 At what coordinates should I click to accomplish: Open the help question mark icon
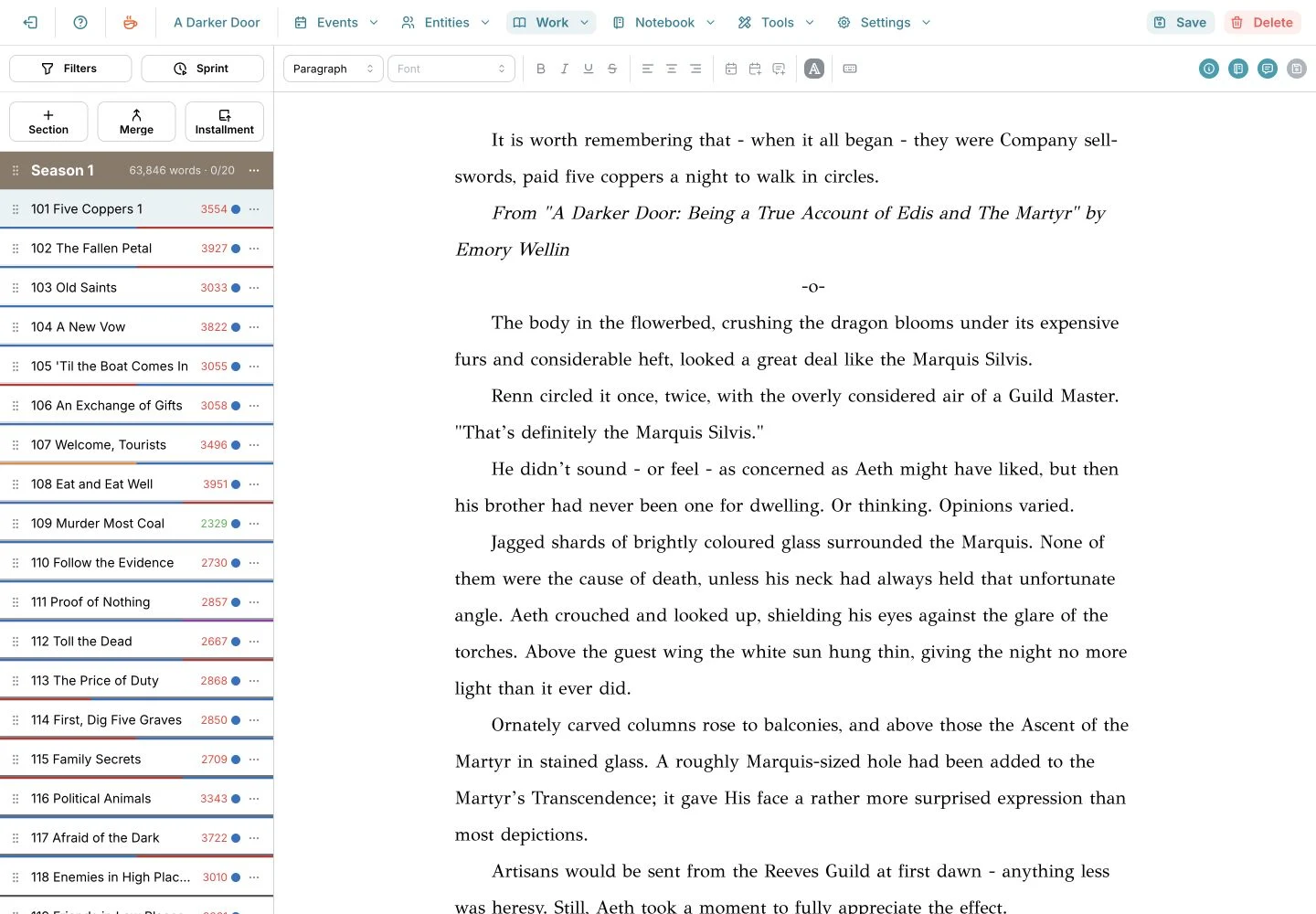click(x=80, y=23)
